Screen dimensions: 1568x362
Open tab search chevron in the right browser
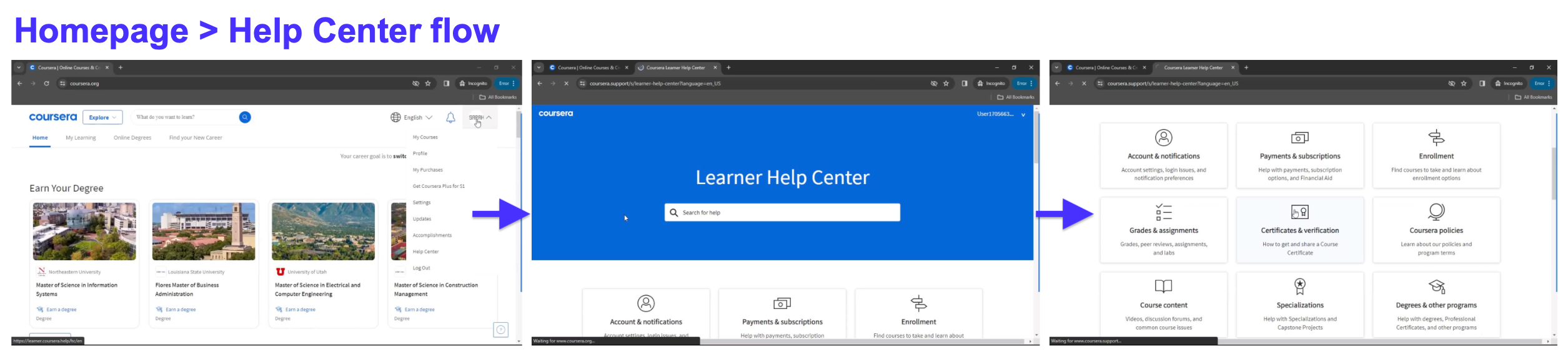1056,67
